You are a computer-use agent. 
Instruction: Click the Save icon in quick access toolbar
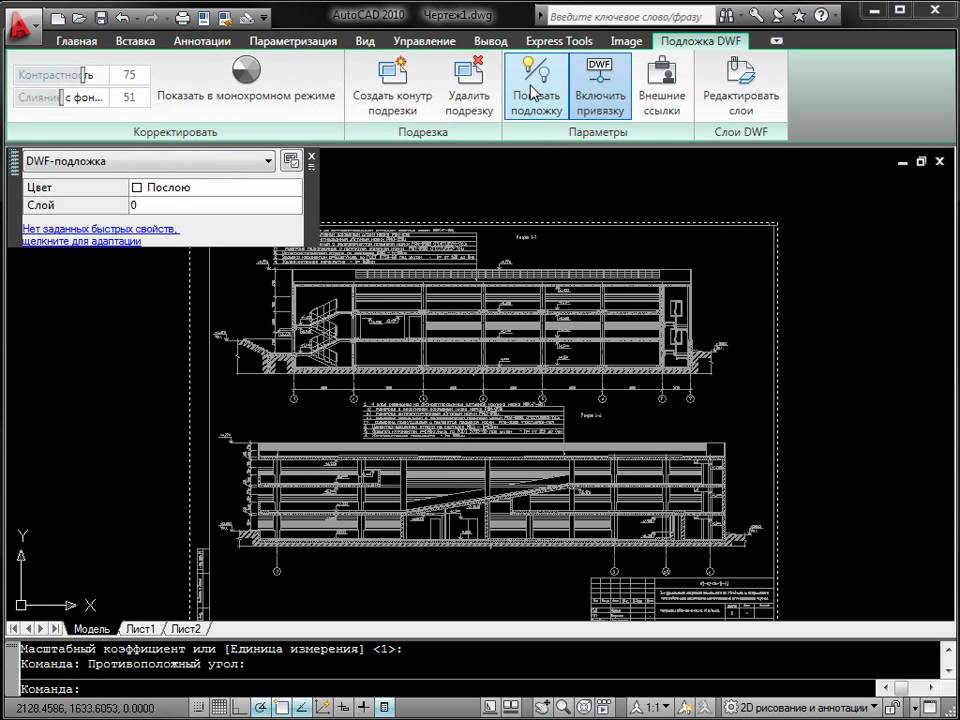click(x=101, y=18)
